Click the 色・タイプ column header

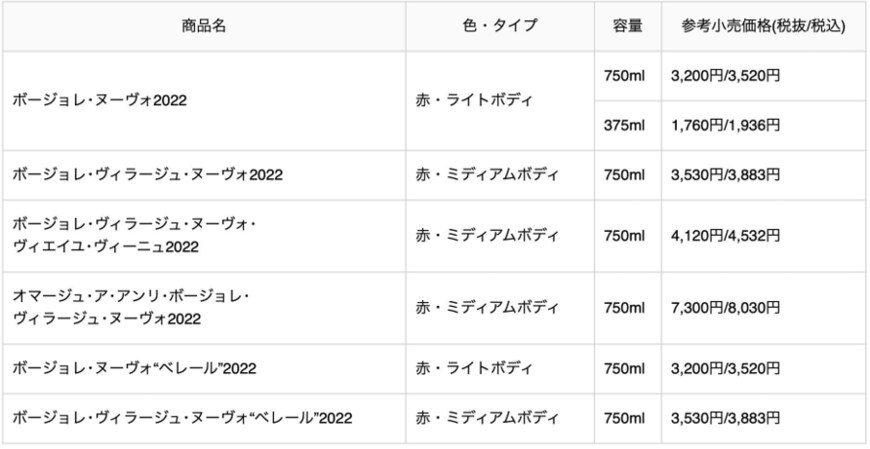(x=500, y=26)
